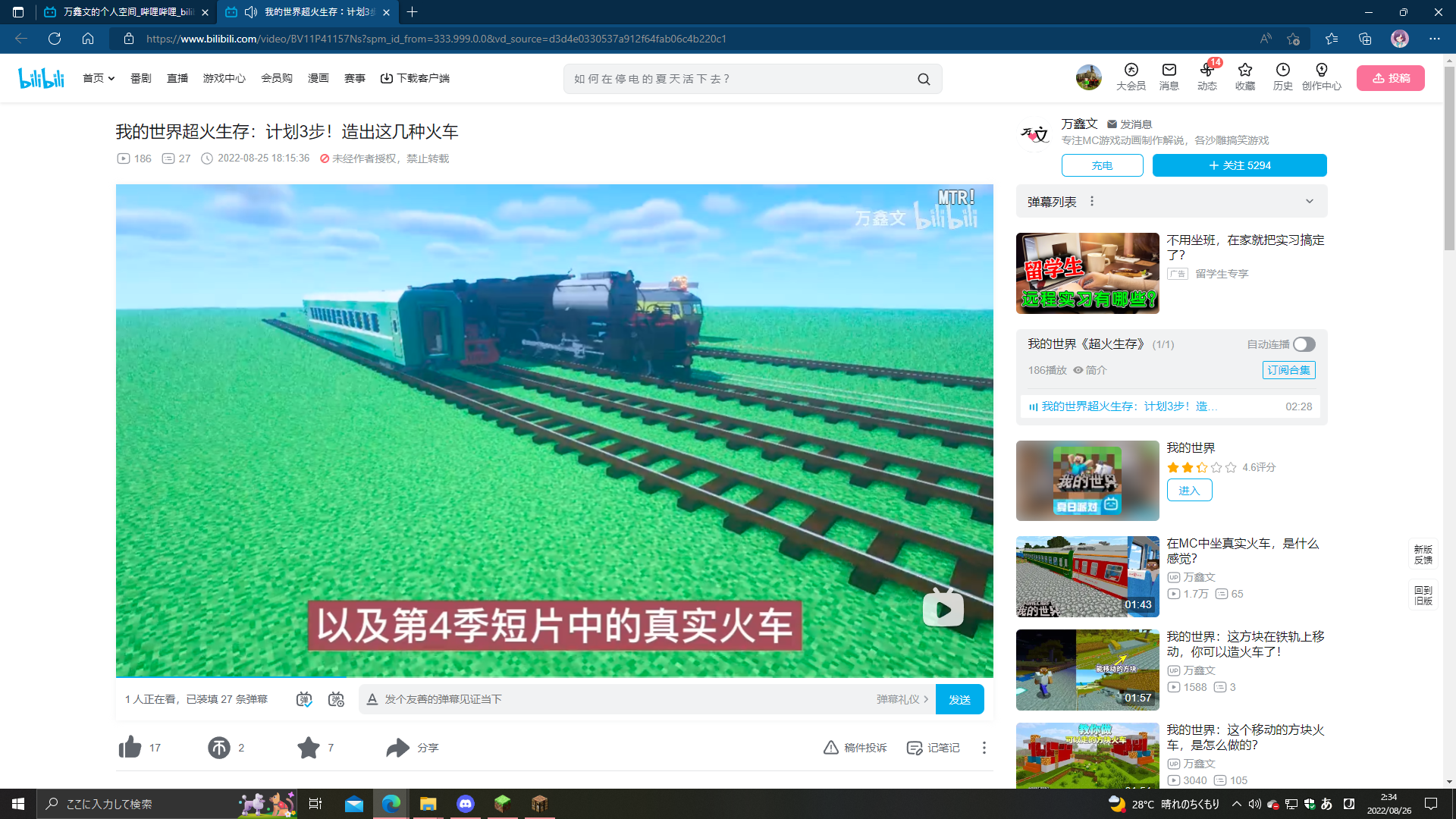
Task: Like the video with thumbs-up icon
Action: coord(130,748)
